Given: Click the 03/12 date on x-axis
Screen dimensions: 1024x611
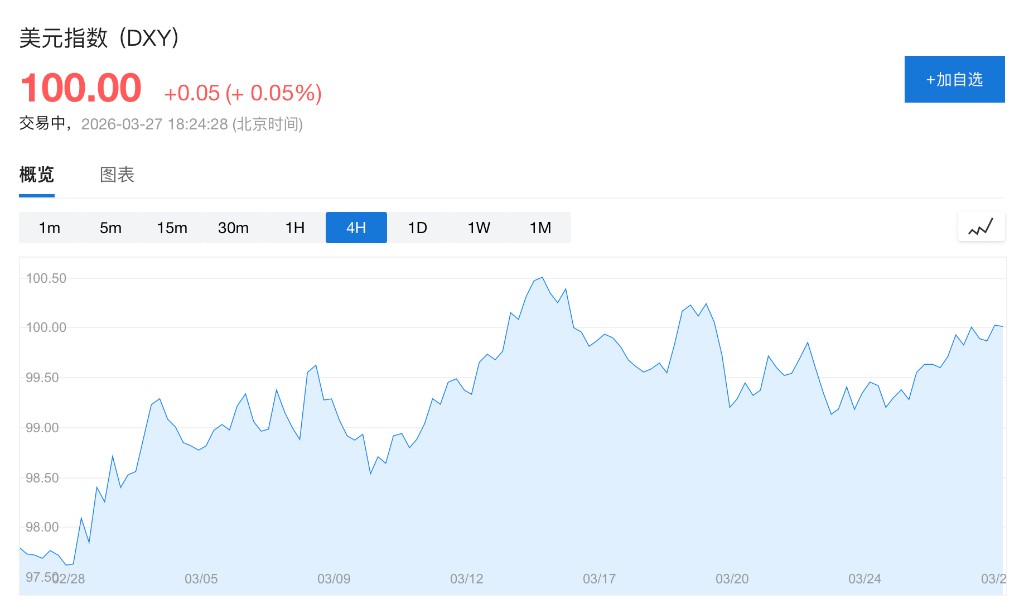Looking at the screenshot, I should [467, 579].
